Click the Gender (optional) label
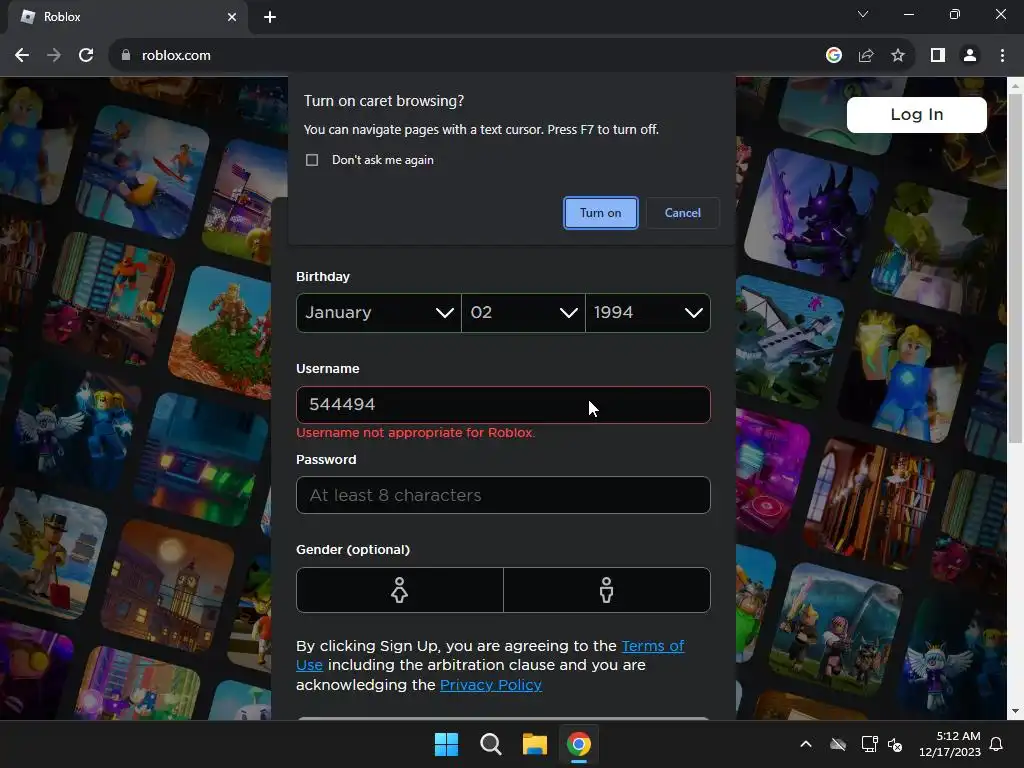 click(x=353, y=550)
